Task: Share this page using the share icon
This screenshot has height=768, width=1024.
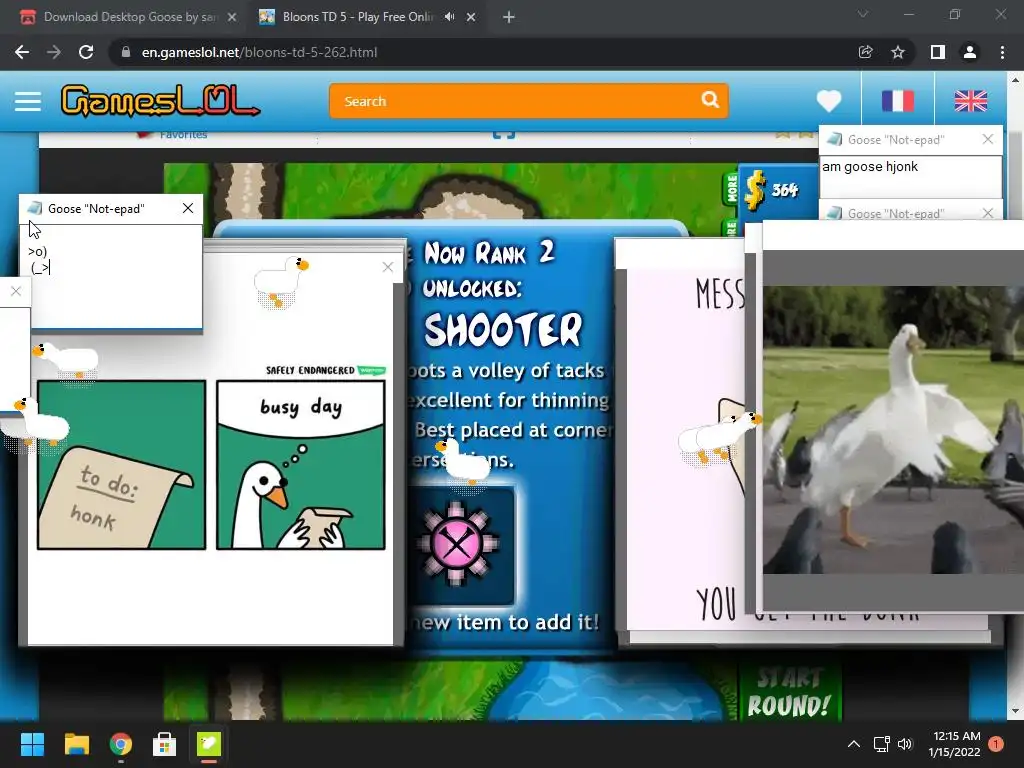Action: [865, 52]
